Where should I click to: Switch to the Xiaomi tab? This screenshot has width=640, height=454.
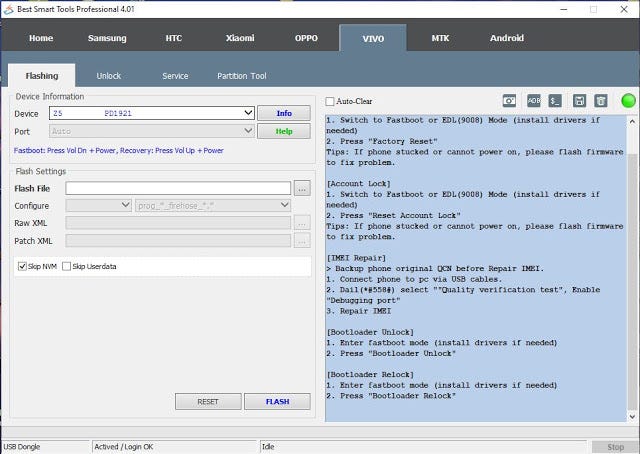click(240, 38)
